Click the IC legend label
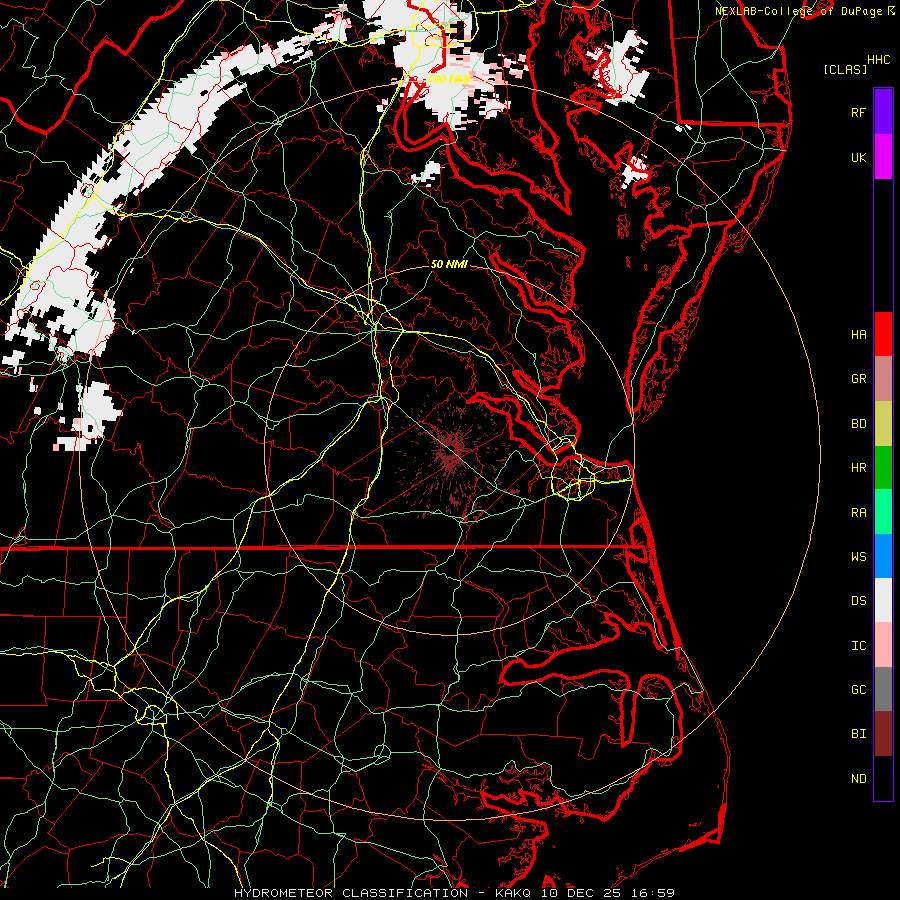This screenshot has height=900, width=900. pyautogui.click(x=858, y=646)
